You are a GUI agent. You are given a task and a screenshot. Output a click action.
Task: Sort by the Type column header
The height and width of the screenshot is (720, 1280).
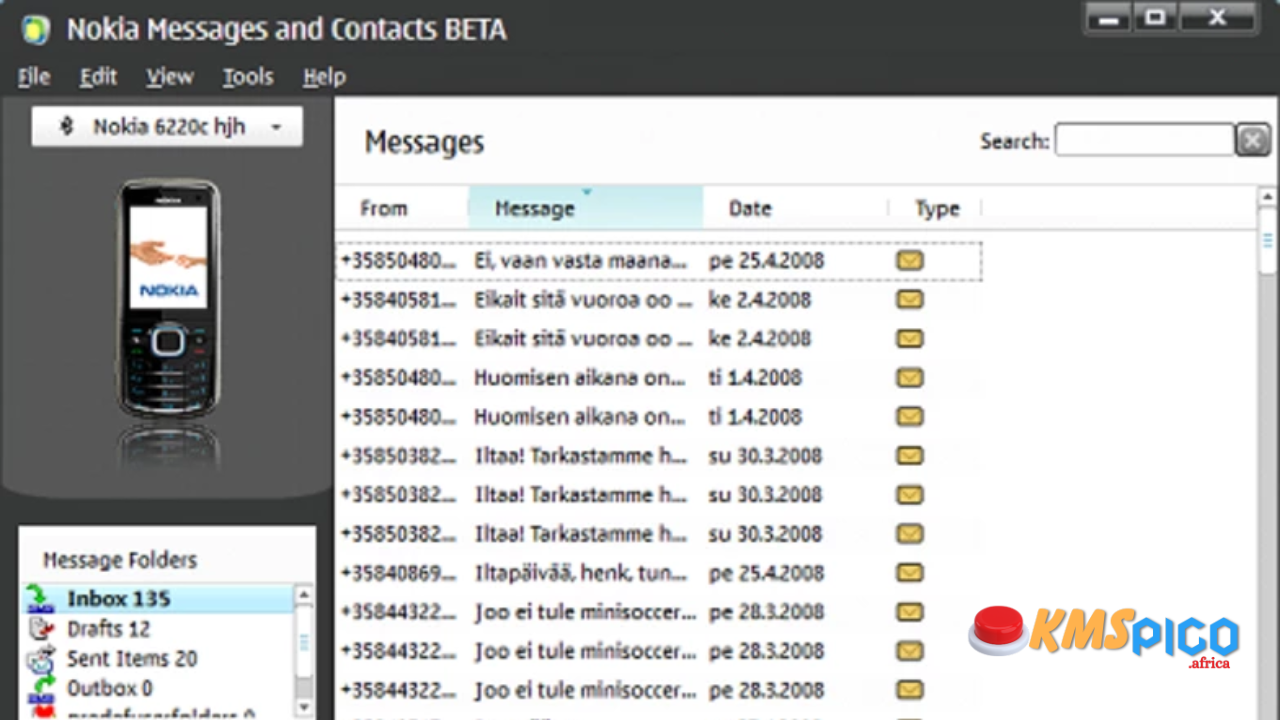click(935, 208)
